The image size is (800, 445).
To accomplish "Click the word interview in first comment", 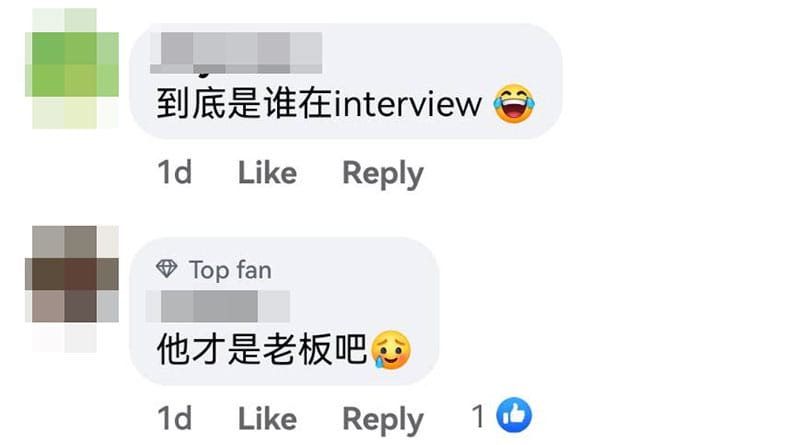I will pyautogui.click(x=407, y=104).
